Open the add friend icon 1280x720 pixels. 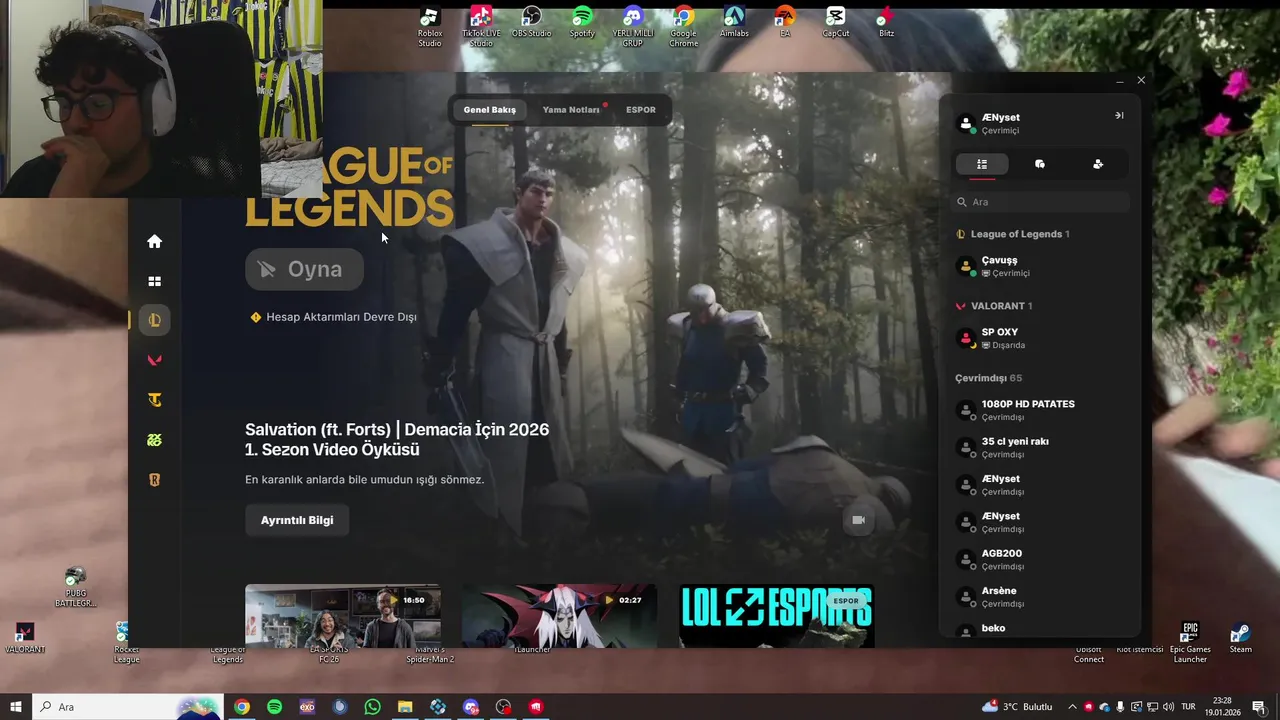coord(1098,164)
